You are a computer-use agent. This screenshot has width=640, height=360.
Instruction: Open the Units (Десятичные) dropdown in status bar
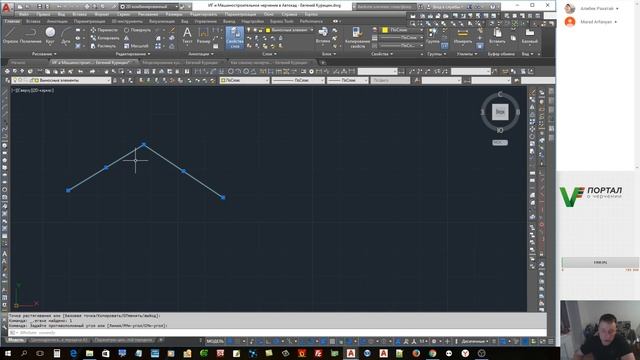pos(476,341)
